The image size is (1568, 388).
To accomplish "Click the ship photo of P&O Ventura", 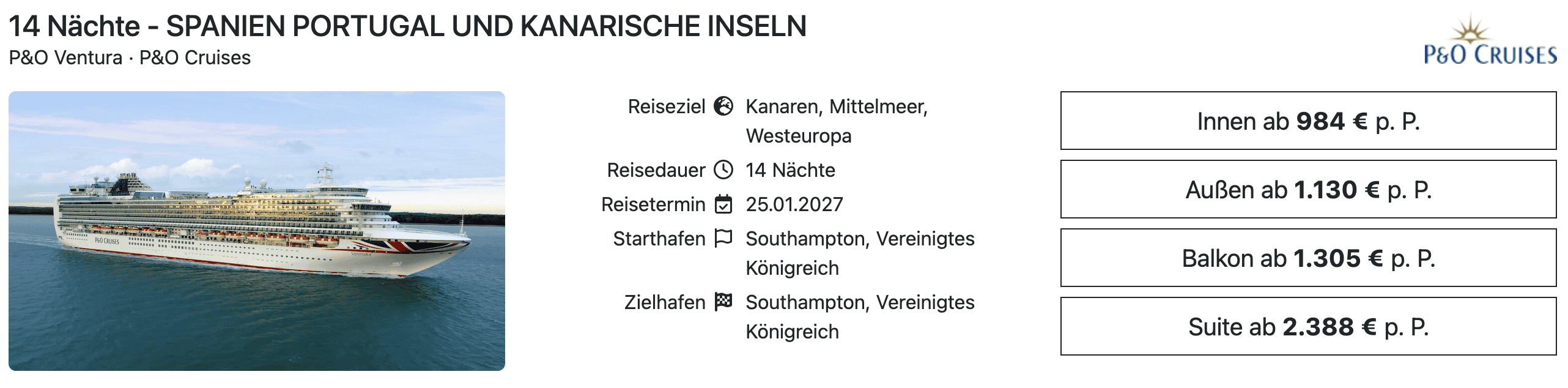I will click(x=257, y=239).
